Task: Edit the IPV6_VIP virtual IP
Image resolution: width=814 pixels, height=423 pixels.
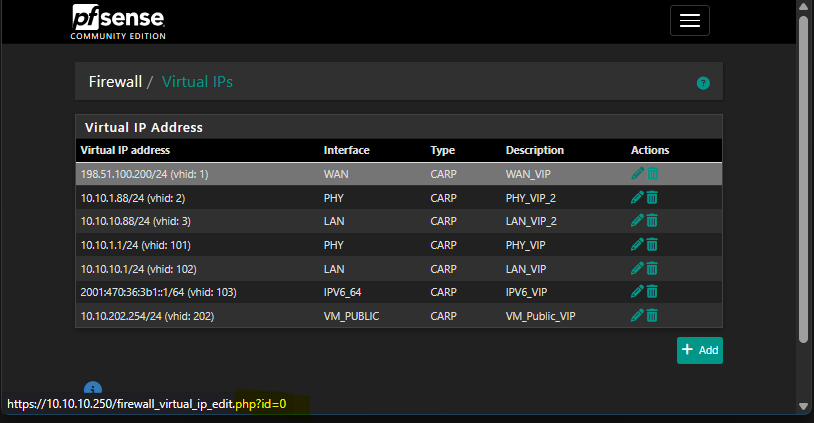Action: [x=637, y=292]
